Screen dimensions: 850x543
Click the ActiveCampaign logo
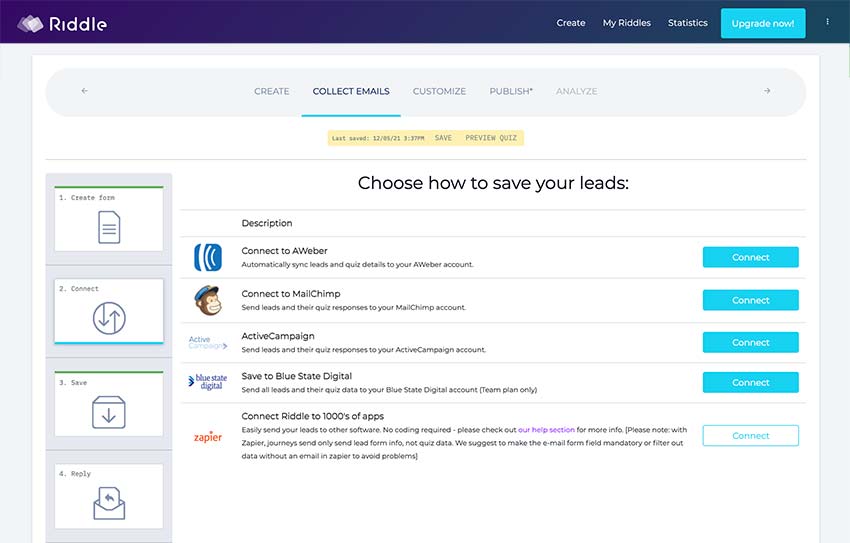pyautogui.click(x=208, y=342)
